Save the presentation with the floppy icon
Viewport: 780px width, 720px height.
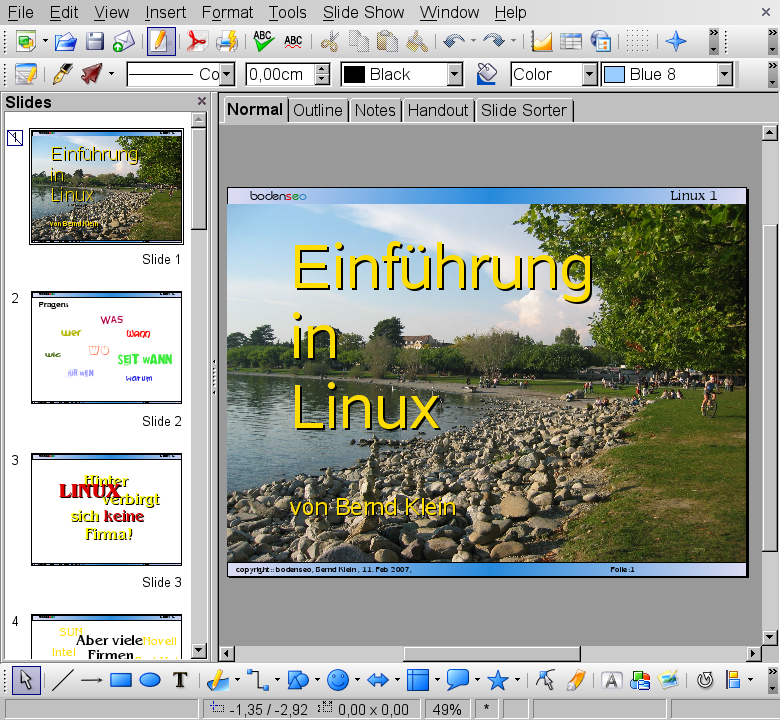pyautogui.click(x=95, y=41)
